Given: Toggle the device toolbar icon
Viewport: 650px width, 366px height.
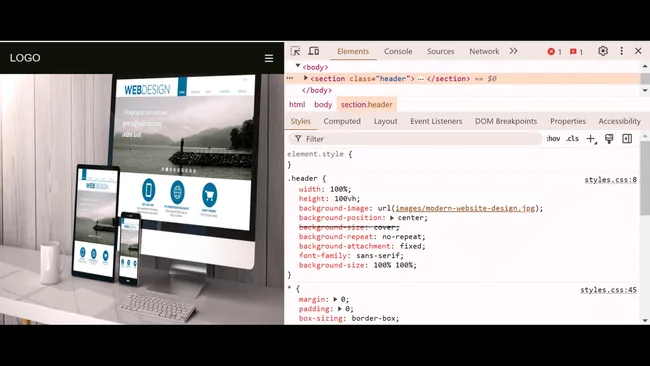Looking at the screenshot, I should pos(314,51).
